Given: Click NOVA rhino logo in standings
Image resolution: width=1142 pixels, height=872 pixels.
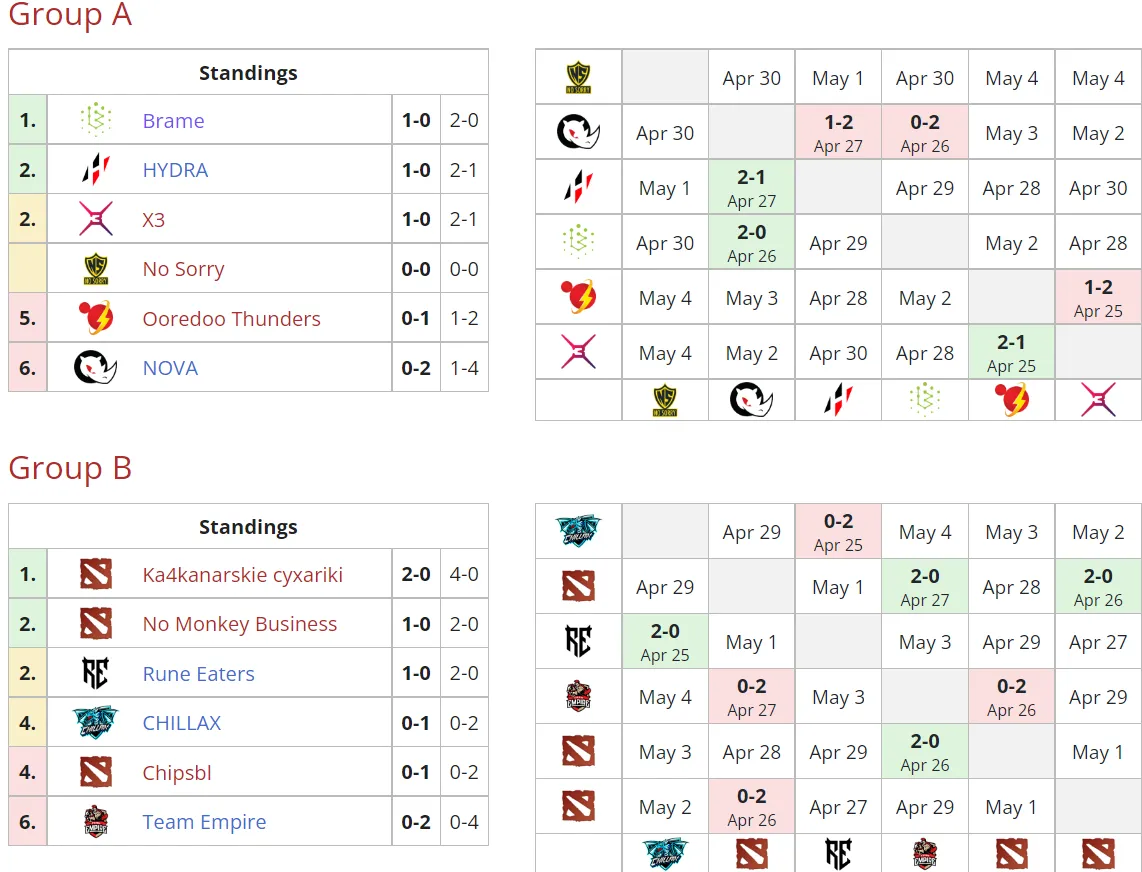Looking at the screenshot, I should (95, 367).
